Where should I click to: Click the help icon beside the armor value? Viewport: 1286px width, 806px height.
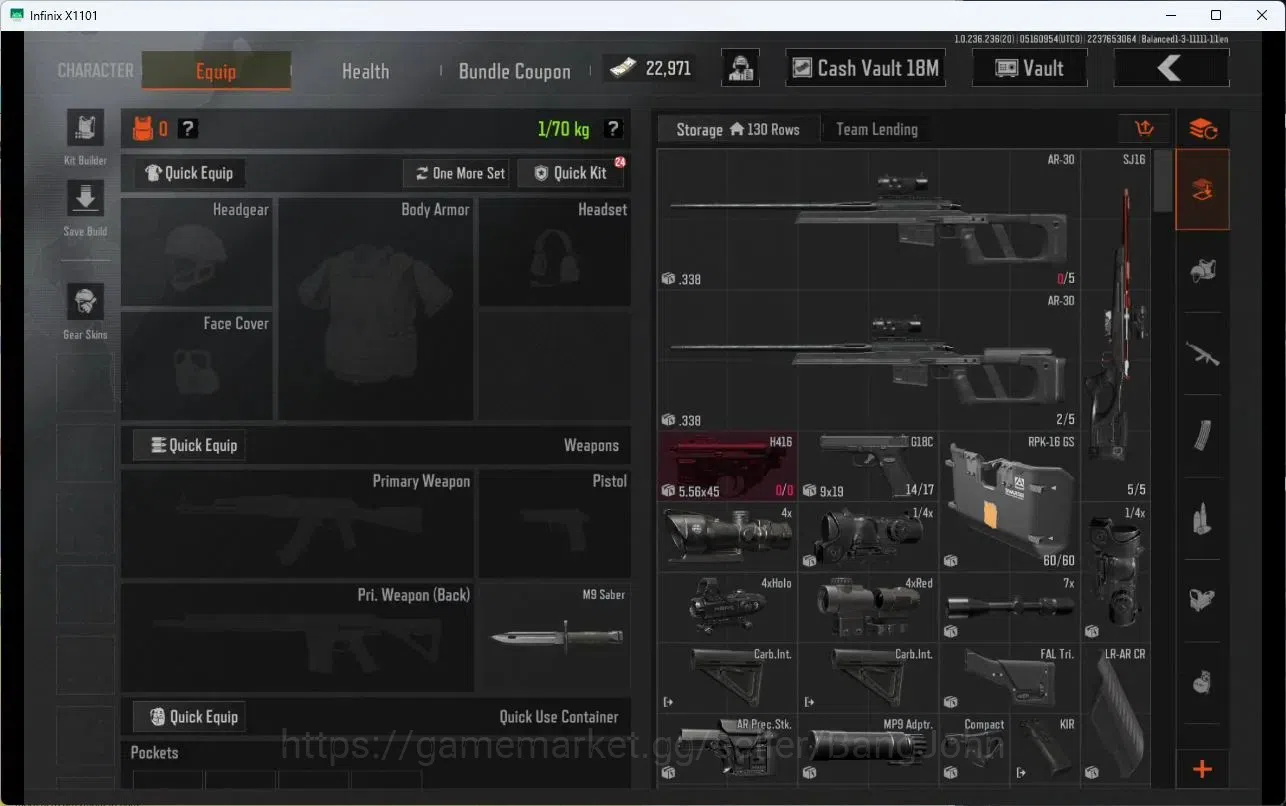pos(187,129)
